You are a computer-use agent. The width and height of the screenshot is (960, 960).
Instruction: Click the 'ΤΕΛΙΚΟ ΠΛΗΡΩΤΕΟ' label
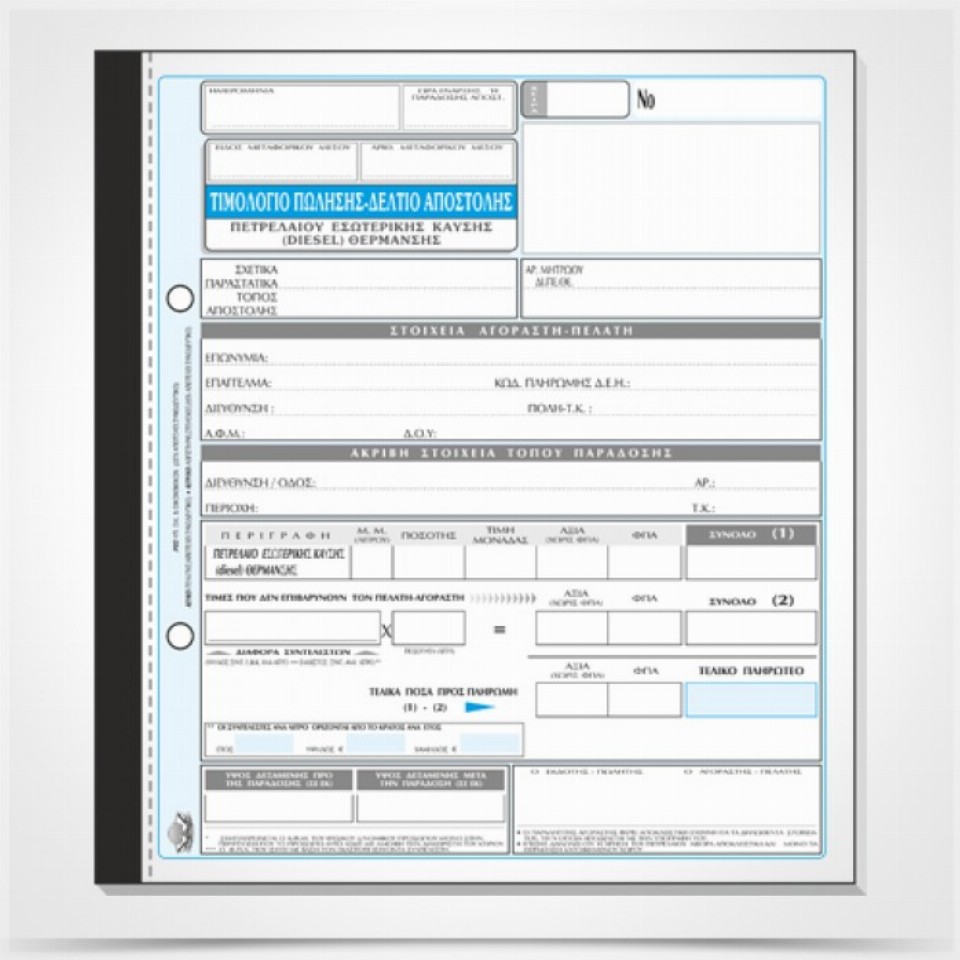pyautogui.click(x=751, y=671)
